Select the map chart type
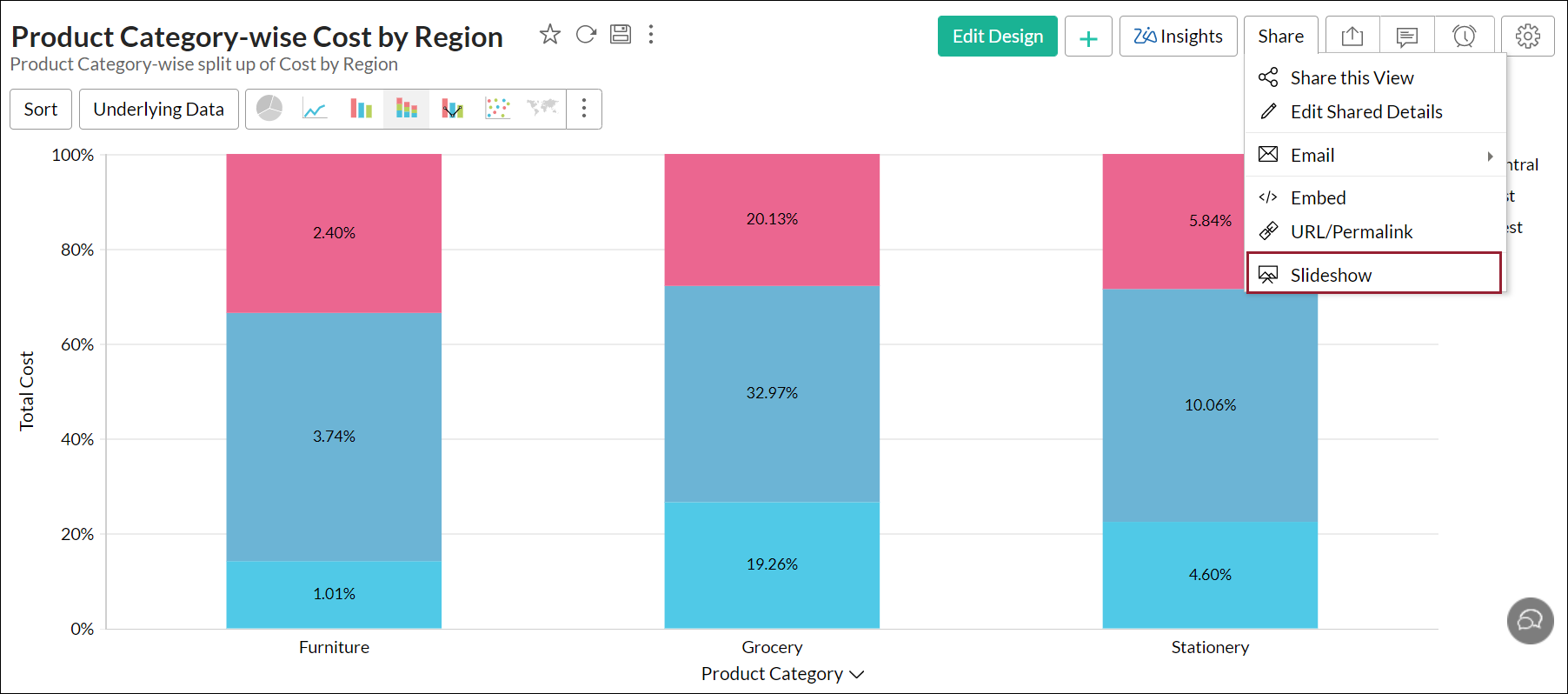 (542, 109)
